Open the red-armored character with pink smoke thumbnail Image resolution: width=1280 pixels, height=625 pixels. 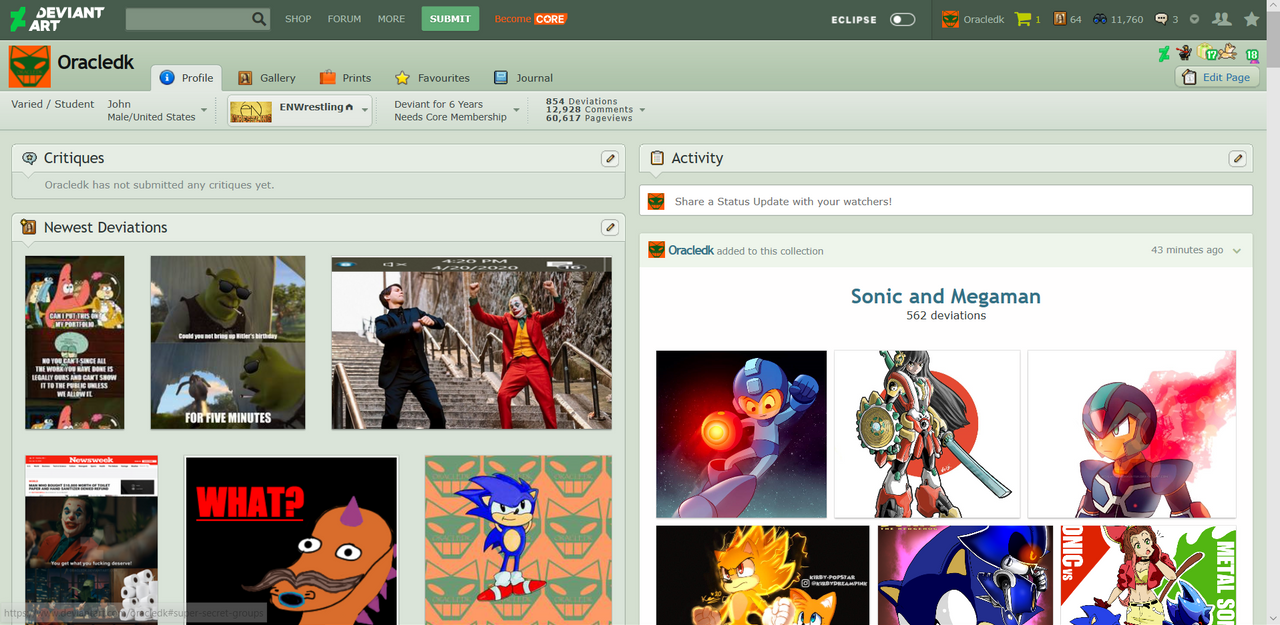1132,434
